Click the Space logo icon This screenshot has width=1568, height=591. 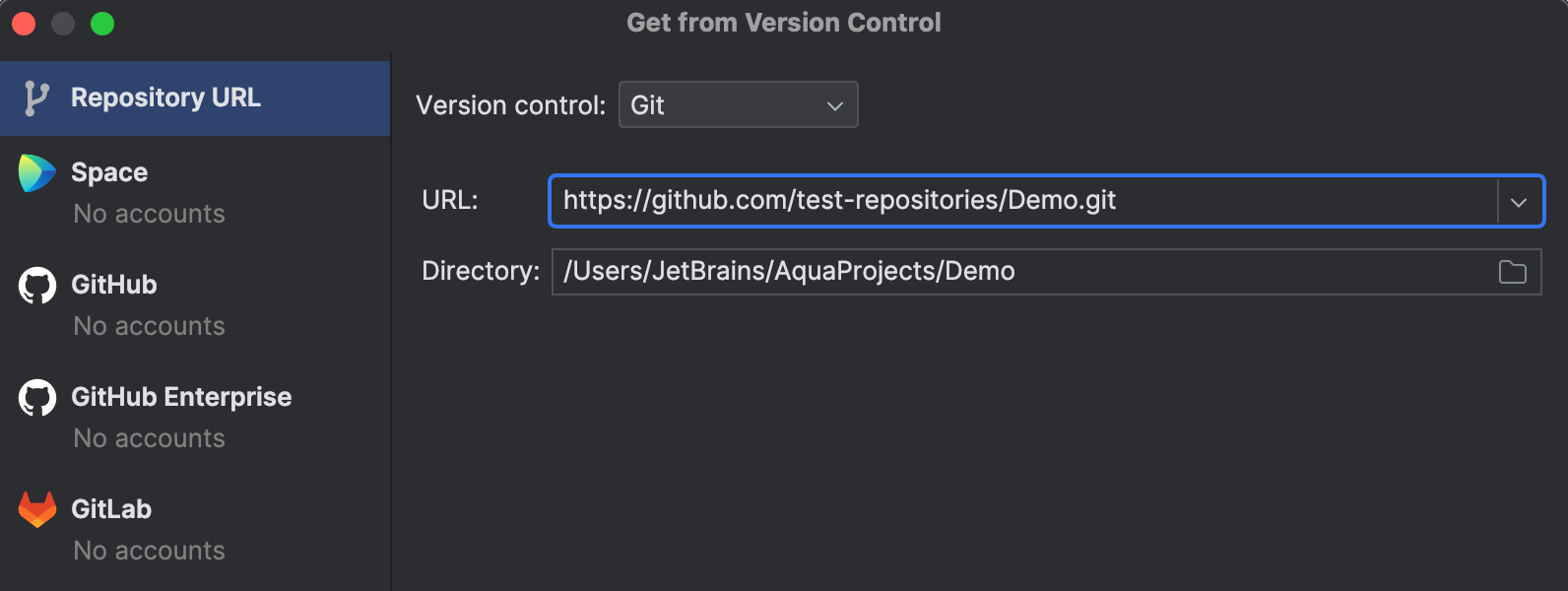[x=37, y=173]
